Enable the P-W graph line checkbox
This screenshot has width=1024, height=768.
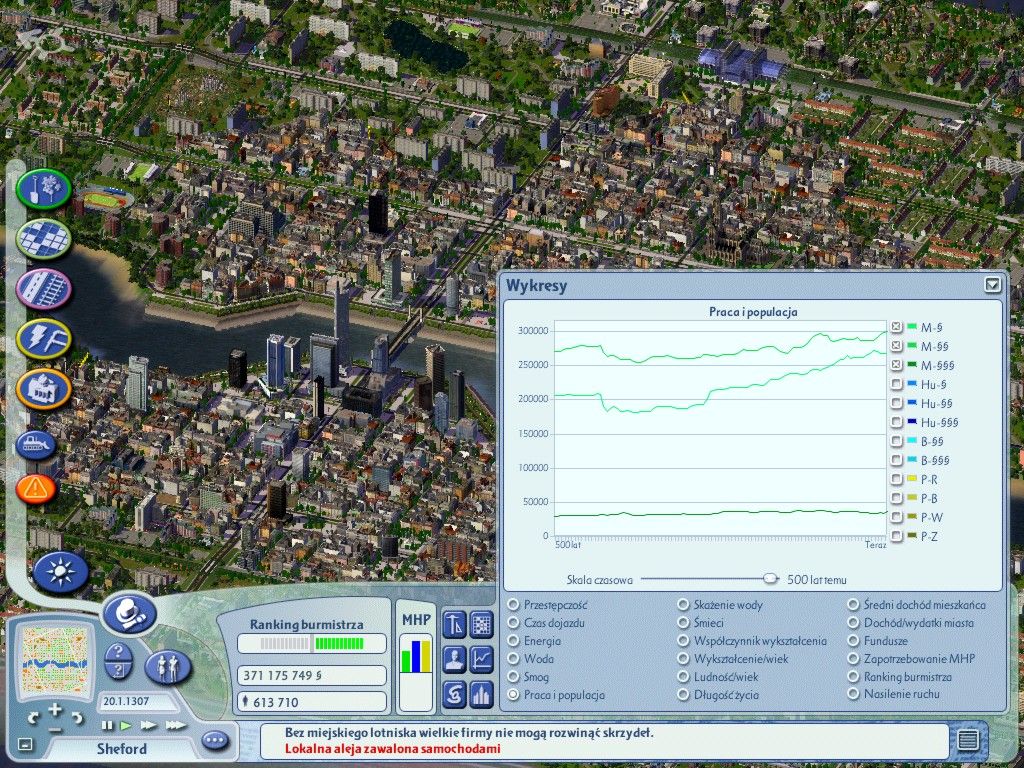897,517
